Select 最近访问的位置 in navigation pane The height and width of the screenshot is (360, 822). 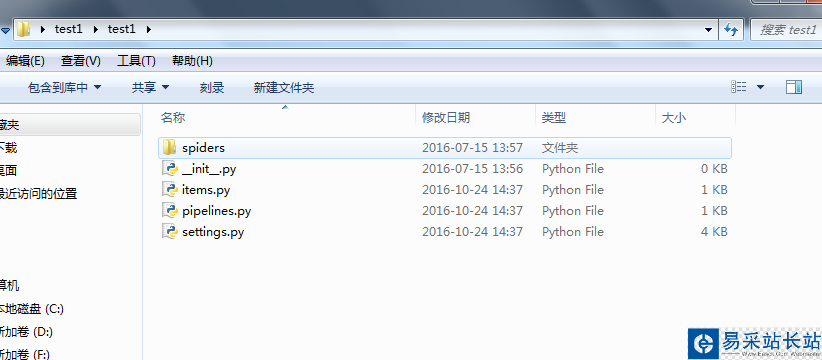coord(38,194)
